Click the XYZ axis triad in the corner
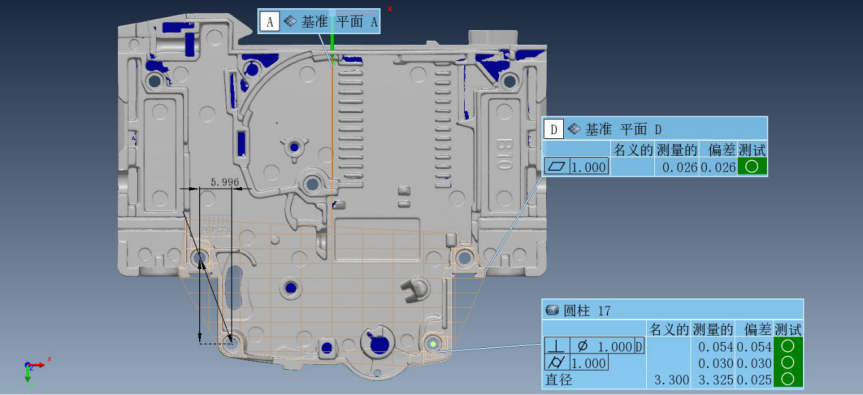 pos(32,369)
